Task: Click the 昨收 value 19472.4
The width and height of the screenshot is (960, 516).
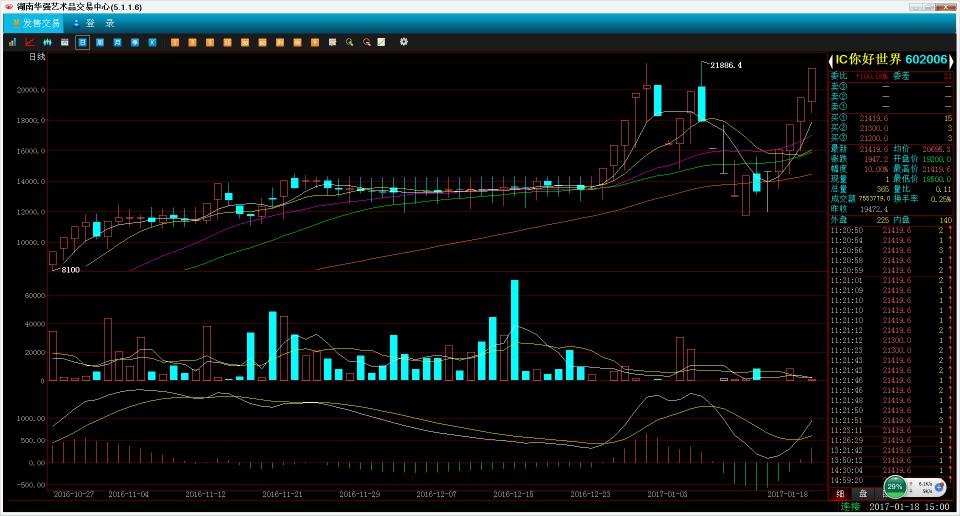Action: 874,209
